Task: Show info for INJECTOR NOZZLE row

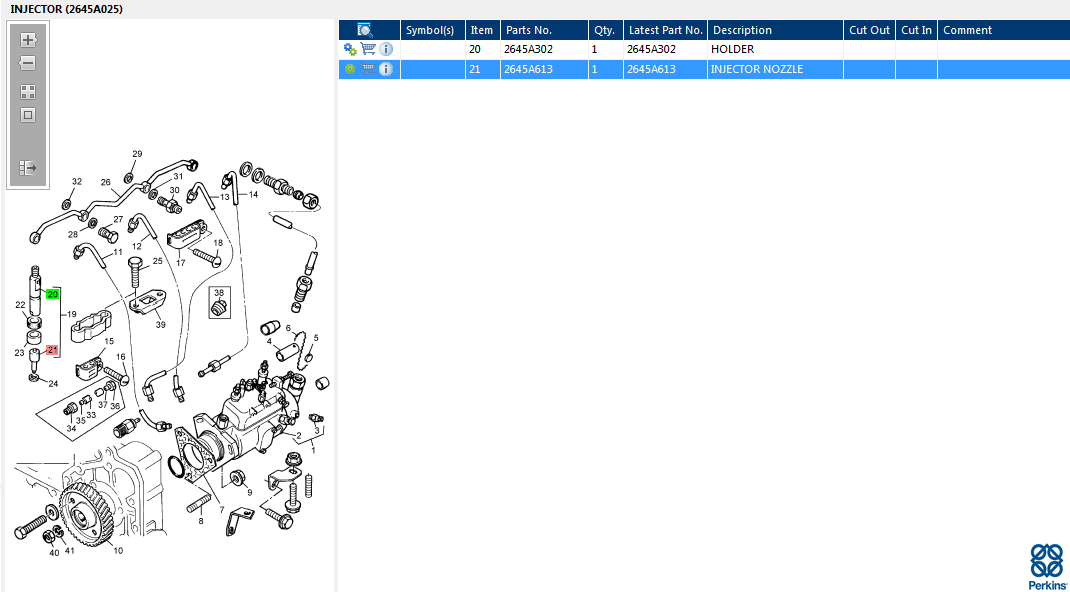Action: coord(386,69)
